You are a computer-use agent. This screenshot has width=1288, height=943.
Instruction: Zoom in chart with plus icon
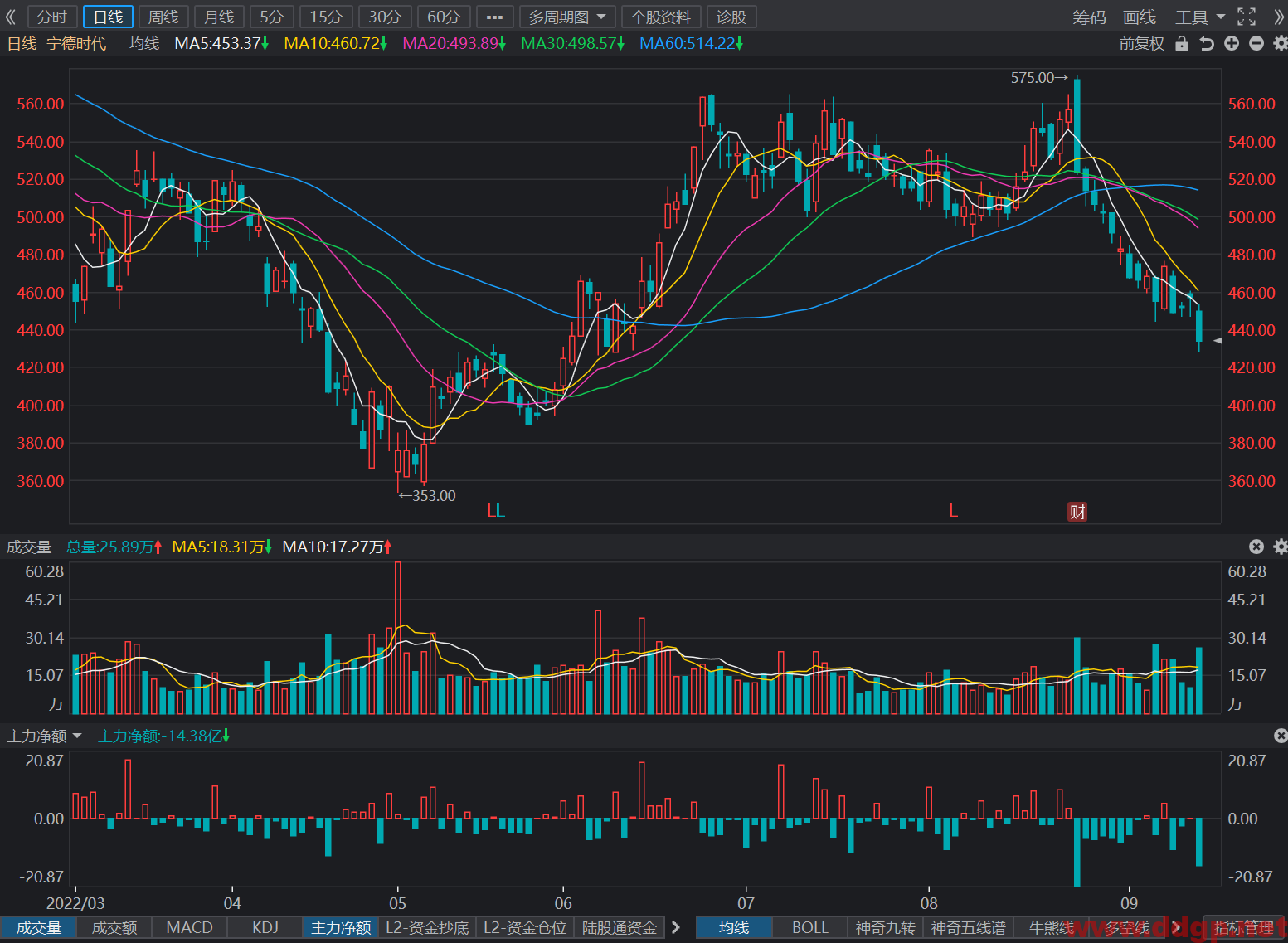(1232, 43)
